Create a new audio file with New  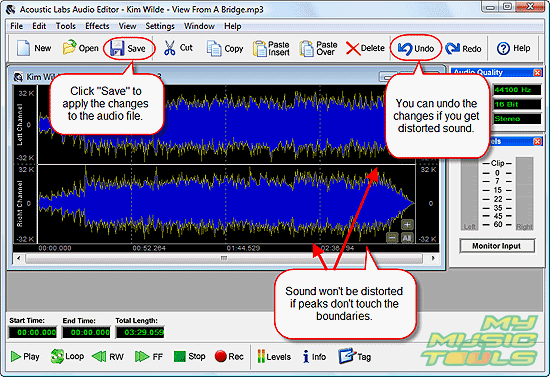tap(34, 48)
